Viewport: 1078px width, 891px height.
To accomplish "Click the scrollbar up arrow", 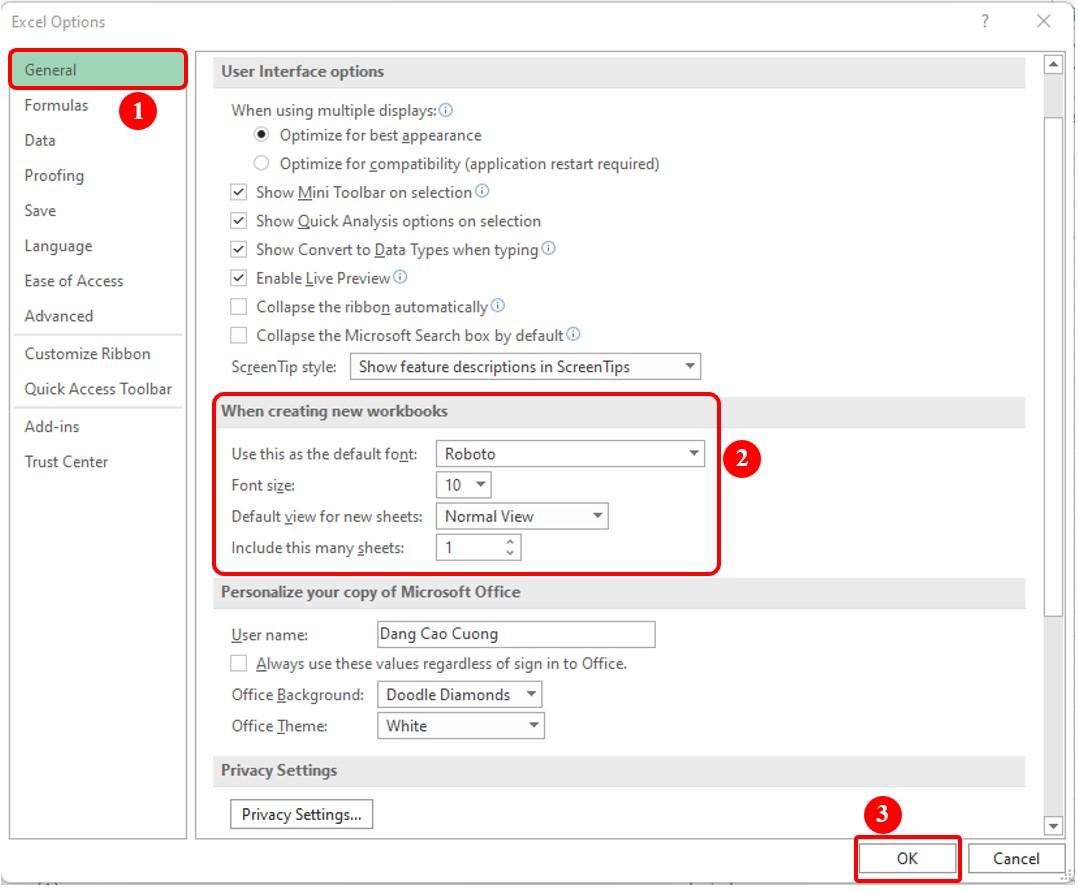I will [x=1053, y=65].
